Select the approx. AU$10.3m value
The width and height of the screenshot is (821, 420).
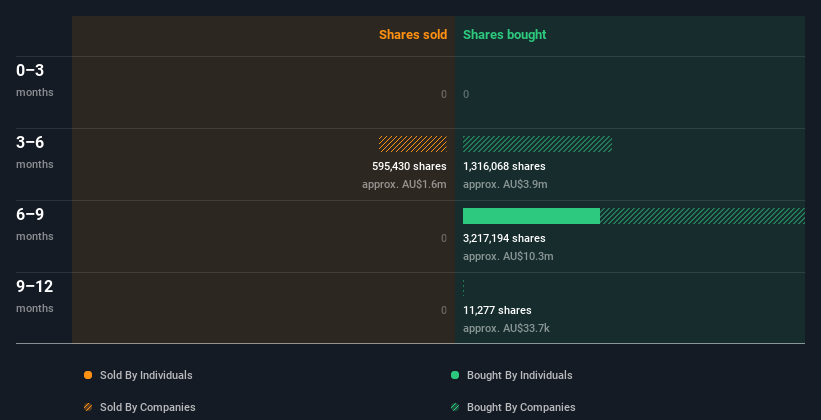tap(508, 257)
